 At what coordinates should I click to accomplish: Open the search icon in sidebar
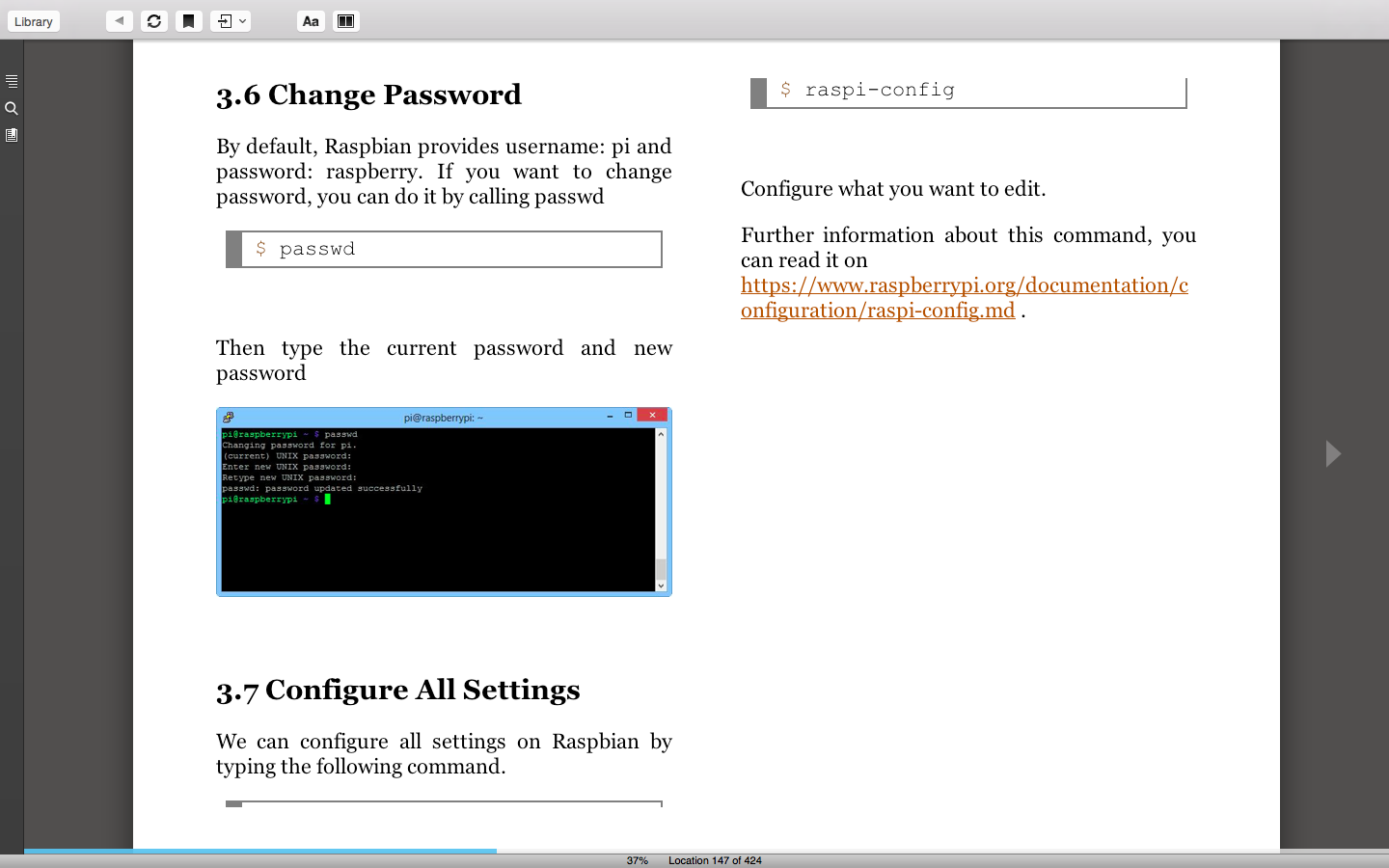pyautogui.click(x=12, y=108)
